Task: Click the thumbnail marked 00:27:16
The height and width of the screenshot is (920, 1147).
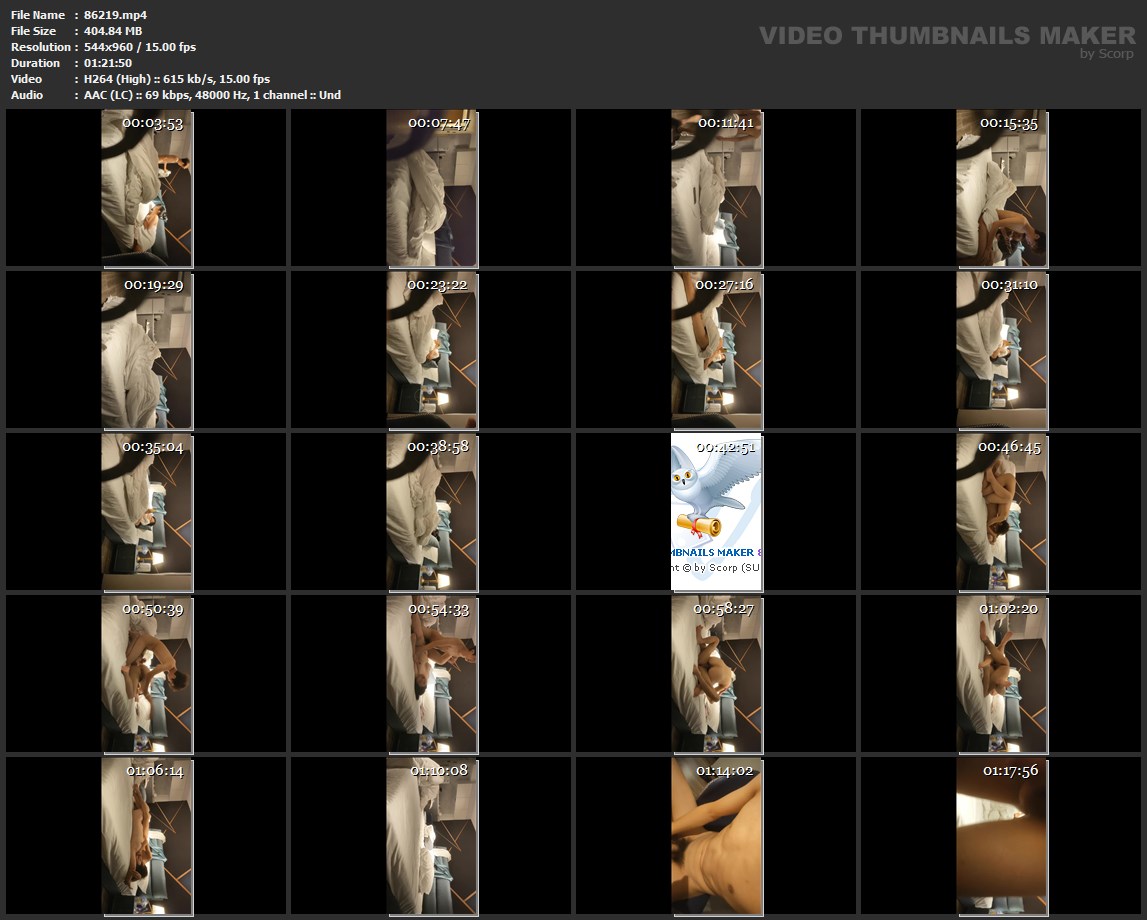Action: click(716, 350)
